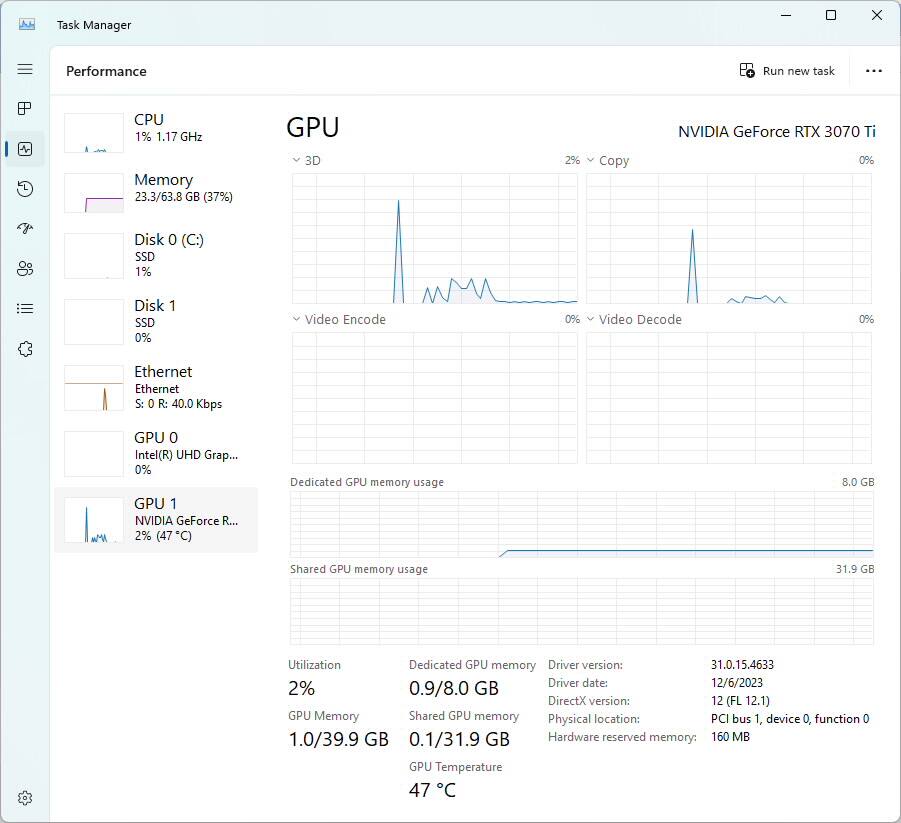Open the App history icon

(25, 189)
